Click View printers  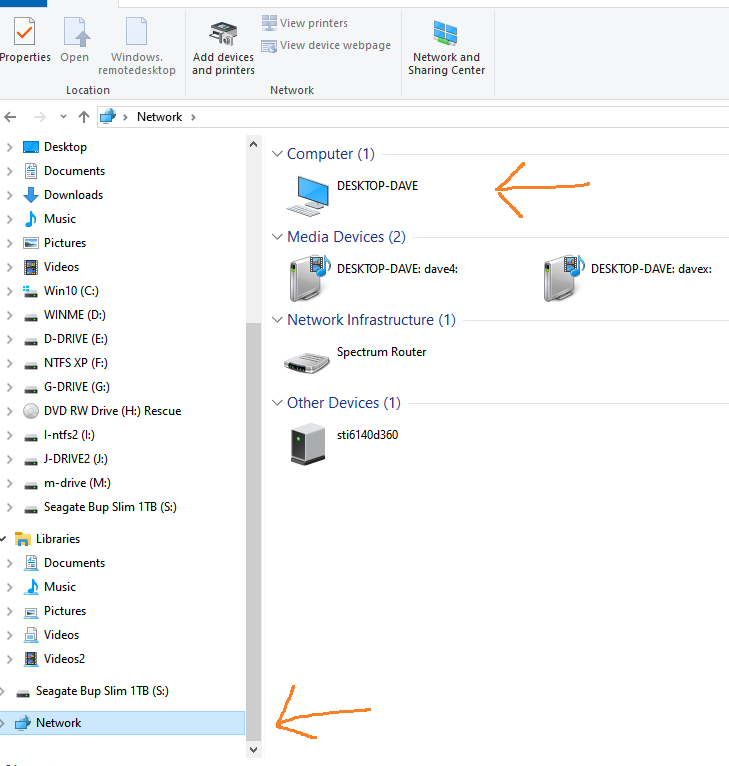pyautogui.click(x=304, y=23)
